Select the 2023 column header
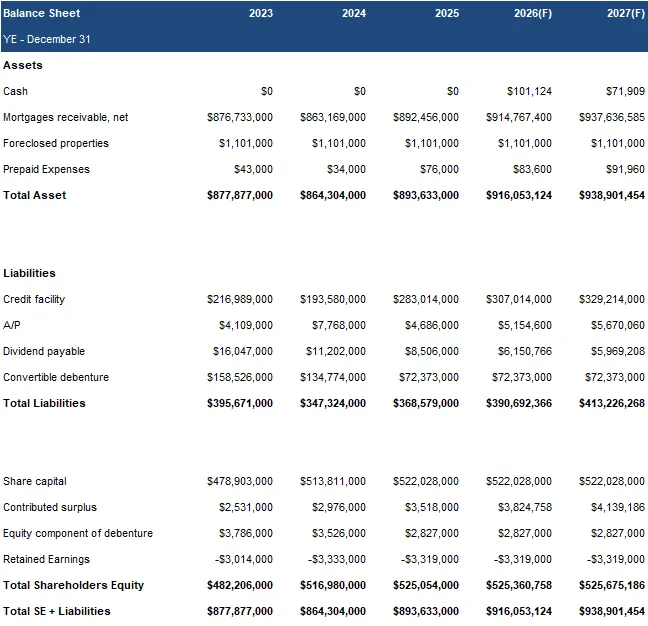Image resolution: width=648 pixels, height=626 pixels. (260, 14)
